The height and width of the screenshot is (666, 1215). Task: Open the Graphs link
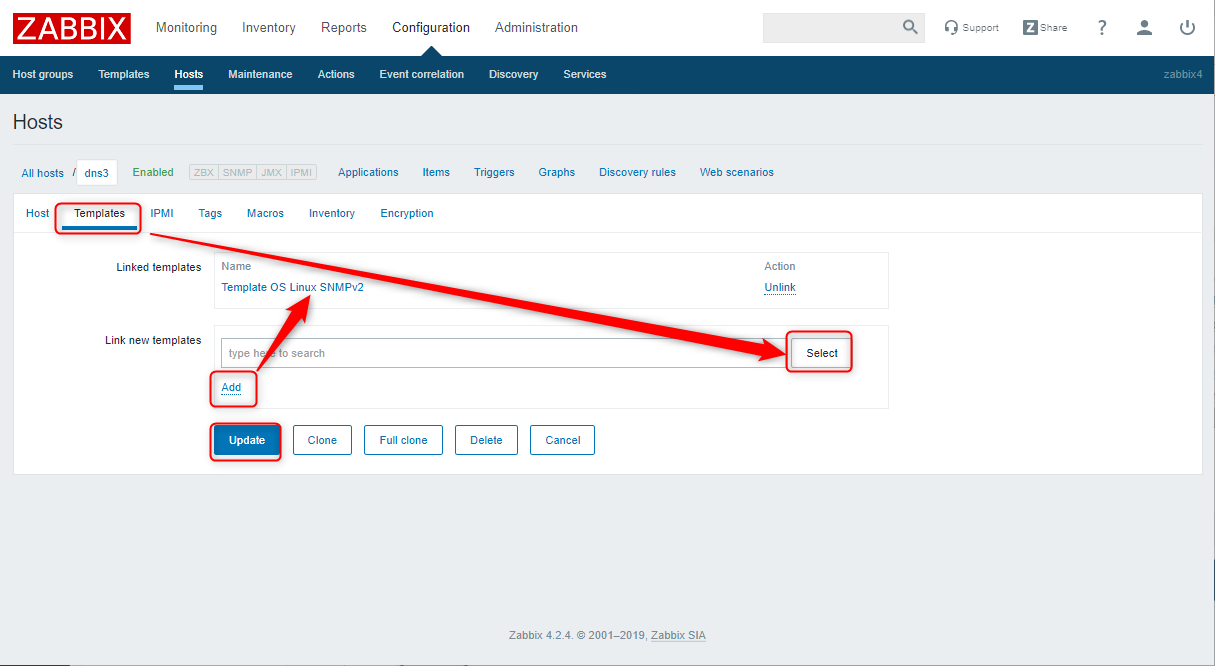click(x=557, y=172)
